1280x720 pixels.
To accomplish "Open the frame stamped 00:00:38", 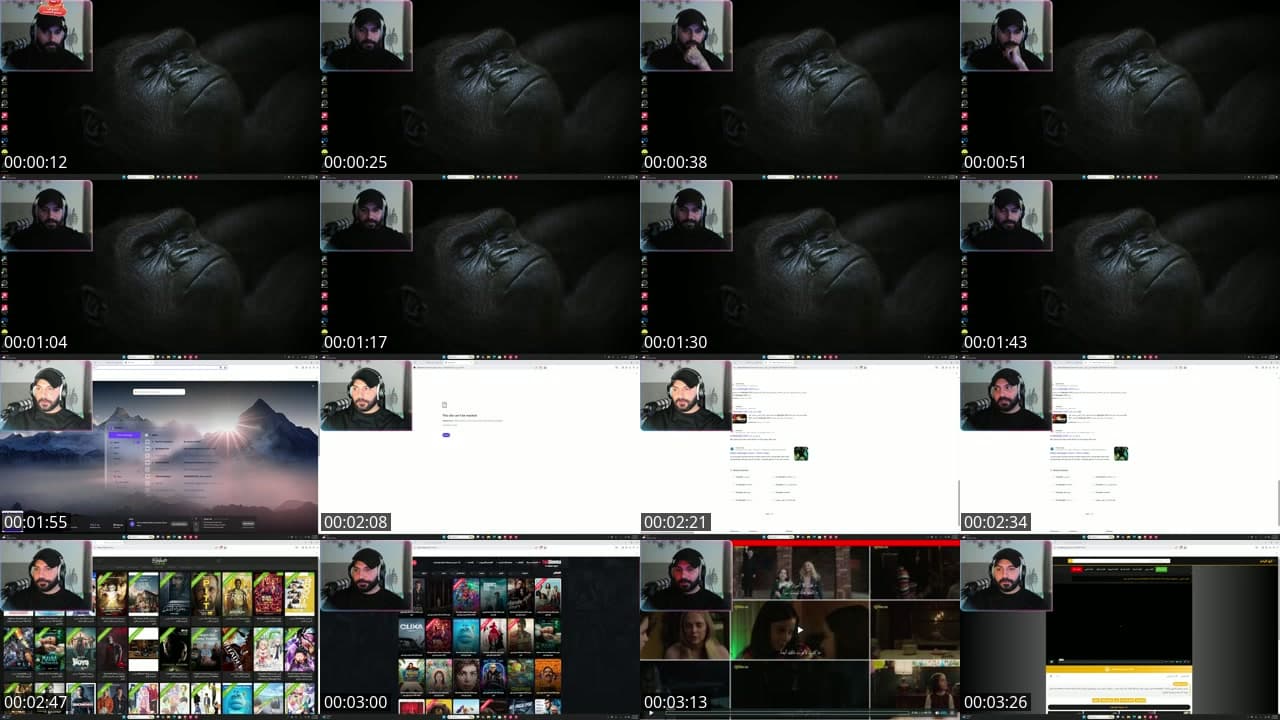I will 800,90.
